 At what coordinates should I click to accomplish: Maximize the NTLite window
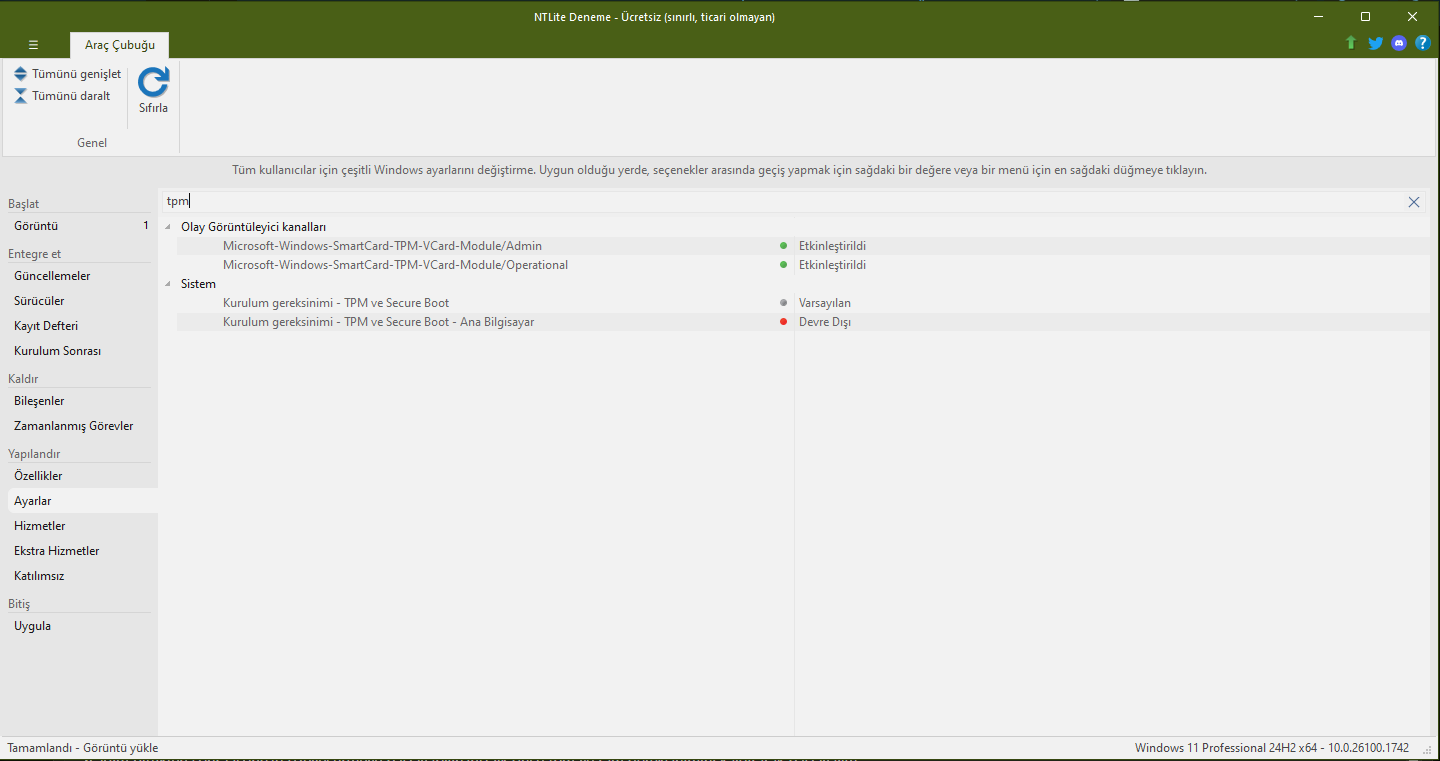1365,17
